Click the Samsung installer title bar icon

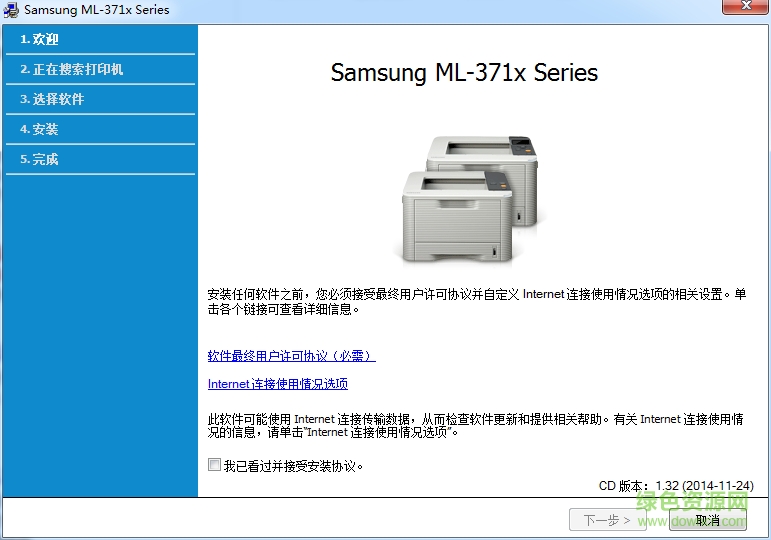(x=11, y=10)
